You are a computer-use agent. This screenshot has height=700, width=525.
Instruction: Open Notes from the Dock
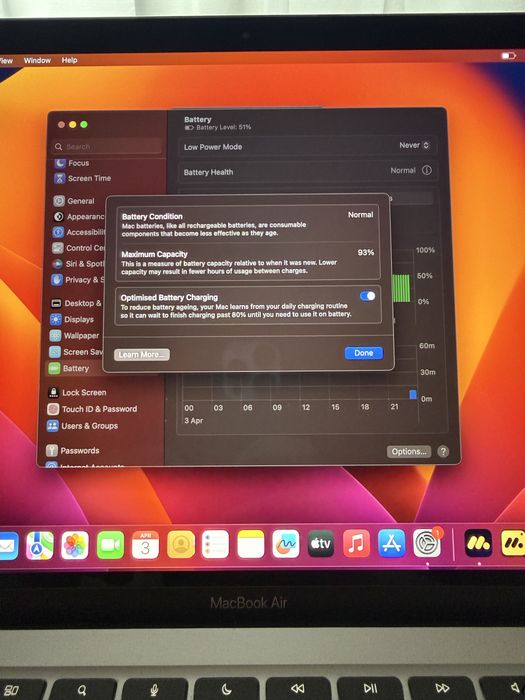click(251, 544)
